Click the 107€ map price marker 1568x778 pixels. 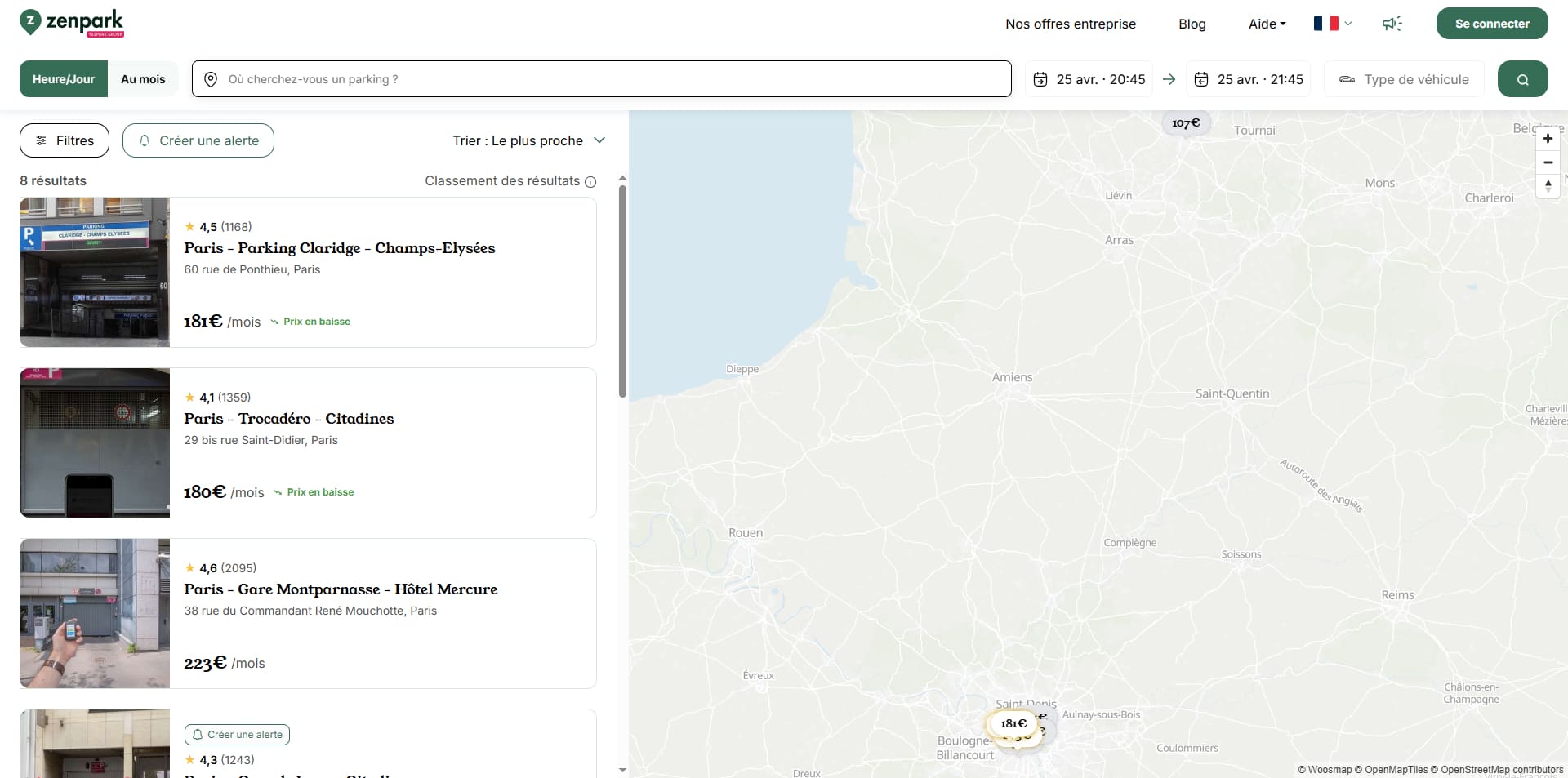[x=1186, y=123]
